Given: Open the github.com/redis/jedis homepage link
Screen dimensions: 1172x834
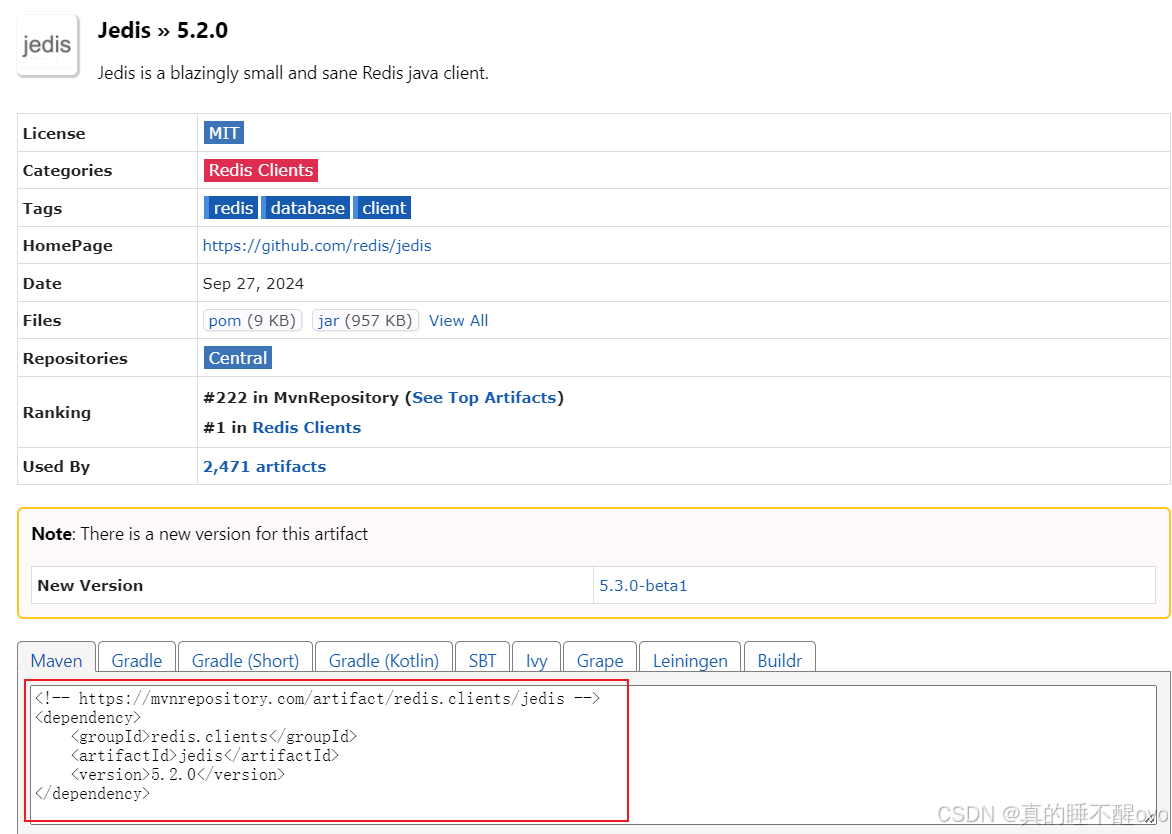Looking at the screenshot, I should pyautogui.click(x=317, y=245).
